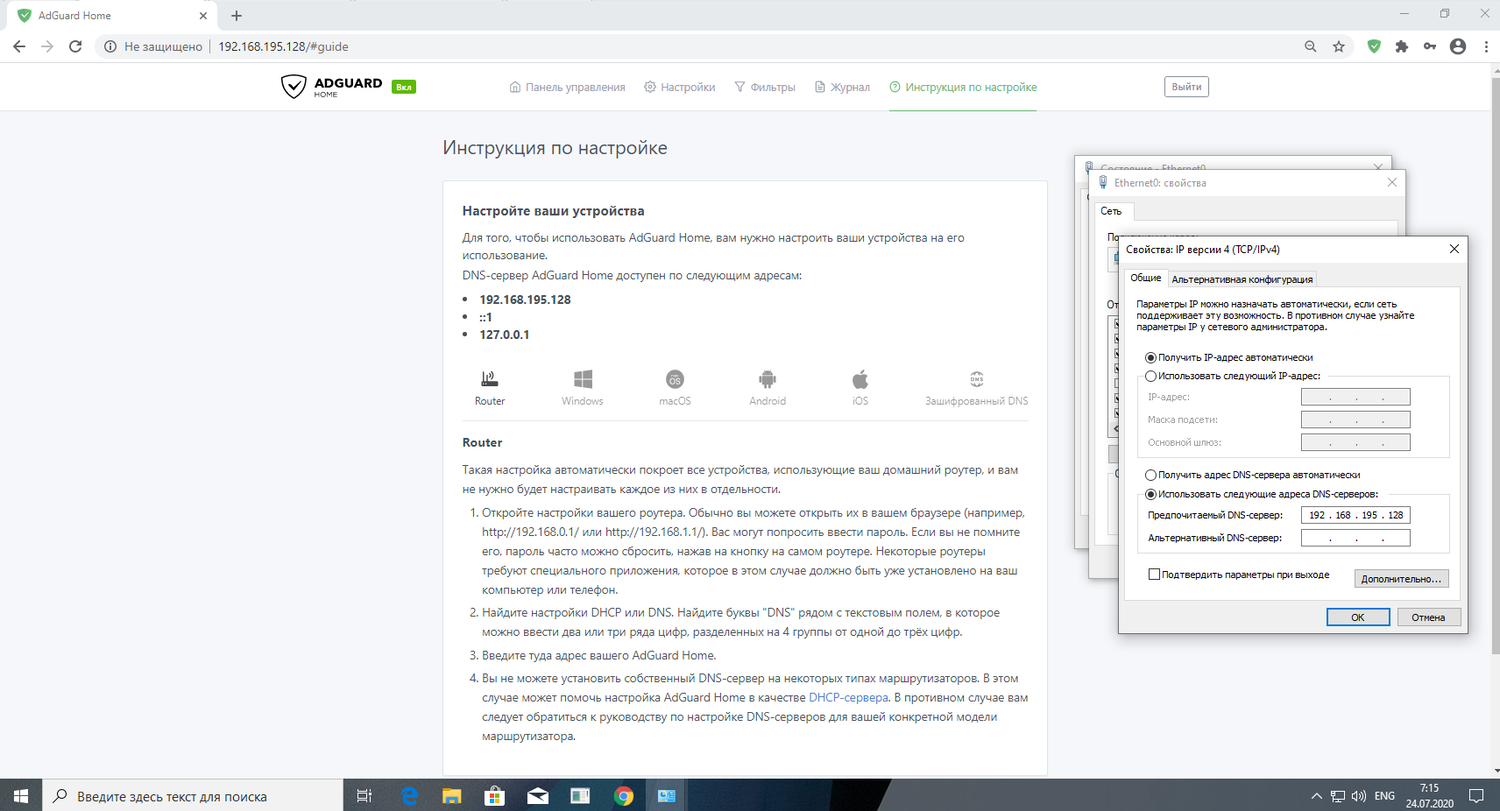This screenshot has width=1500, height=811.
Task: Click the Chrome address bar URL
Action: (283, 47)
